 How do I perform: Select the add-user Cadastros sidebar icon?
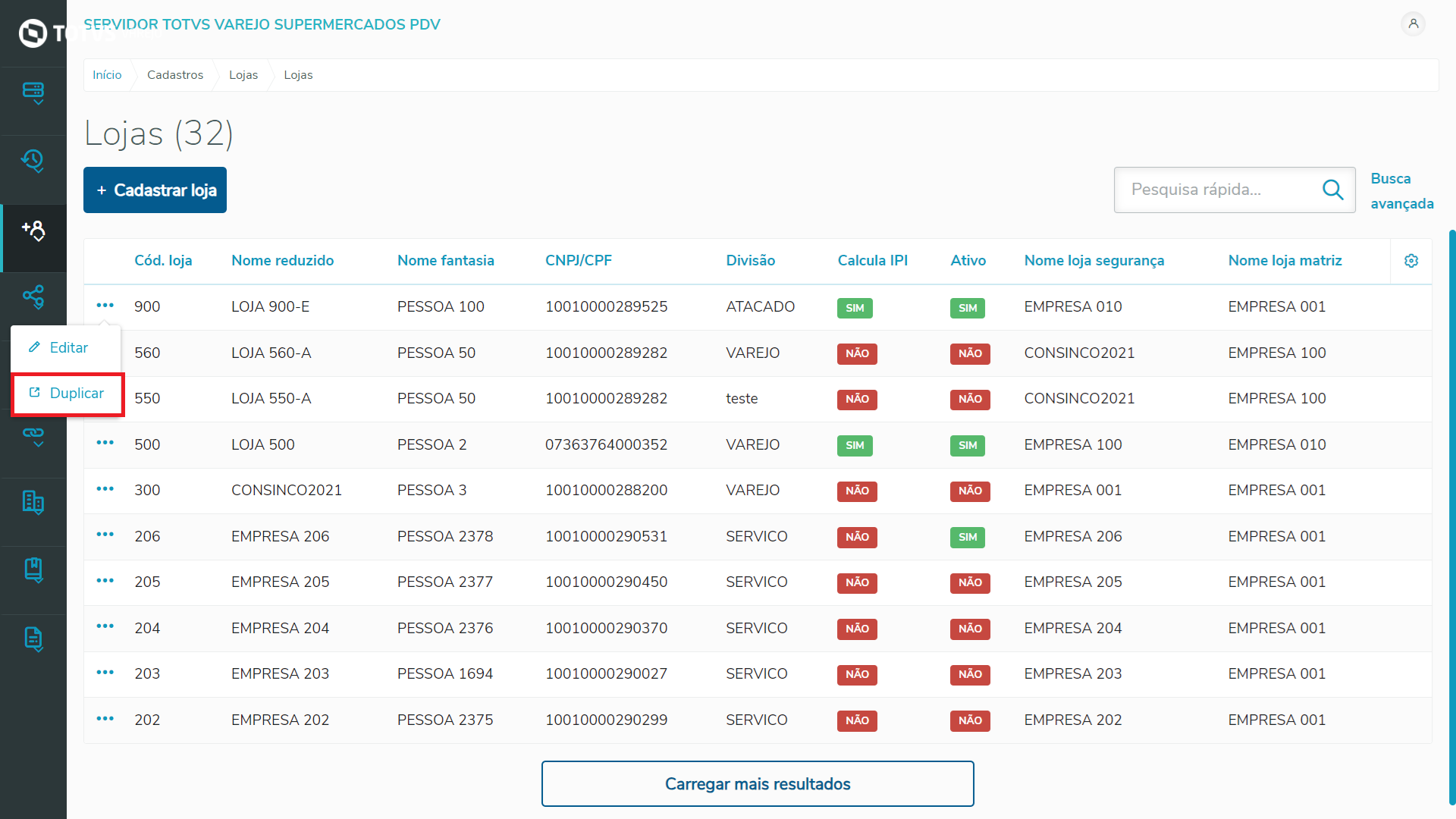pyautogui.click(x=33, y=231)
